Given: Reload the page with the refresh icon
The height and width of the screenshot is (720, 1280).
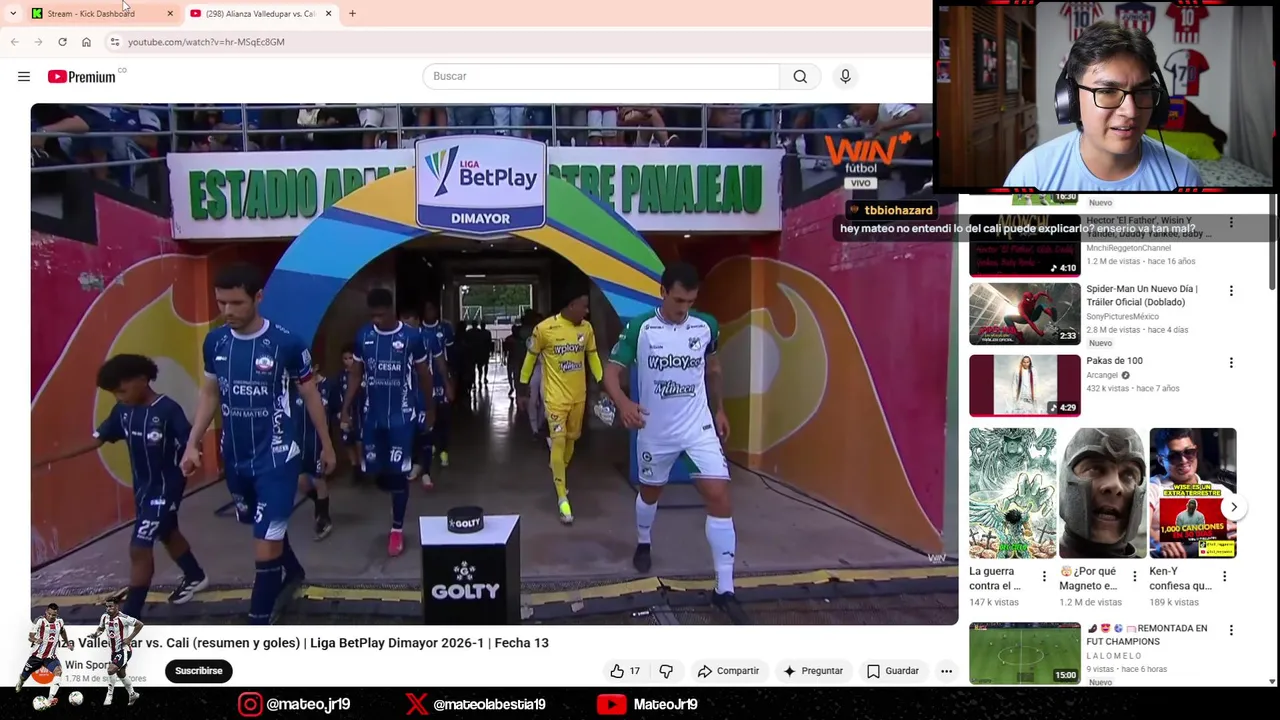Looking at the screenshot, I should tap(62, 42).
